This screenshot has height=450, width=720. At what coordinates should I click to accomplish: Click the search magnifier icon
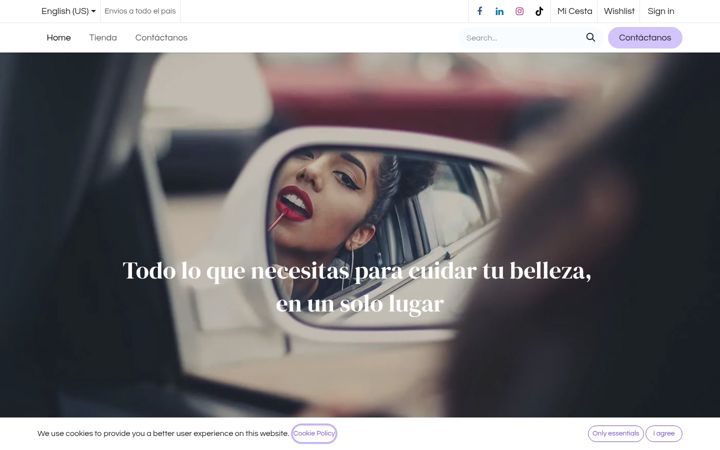pos(591,37)
